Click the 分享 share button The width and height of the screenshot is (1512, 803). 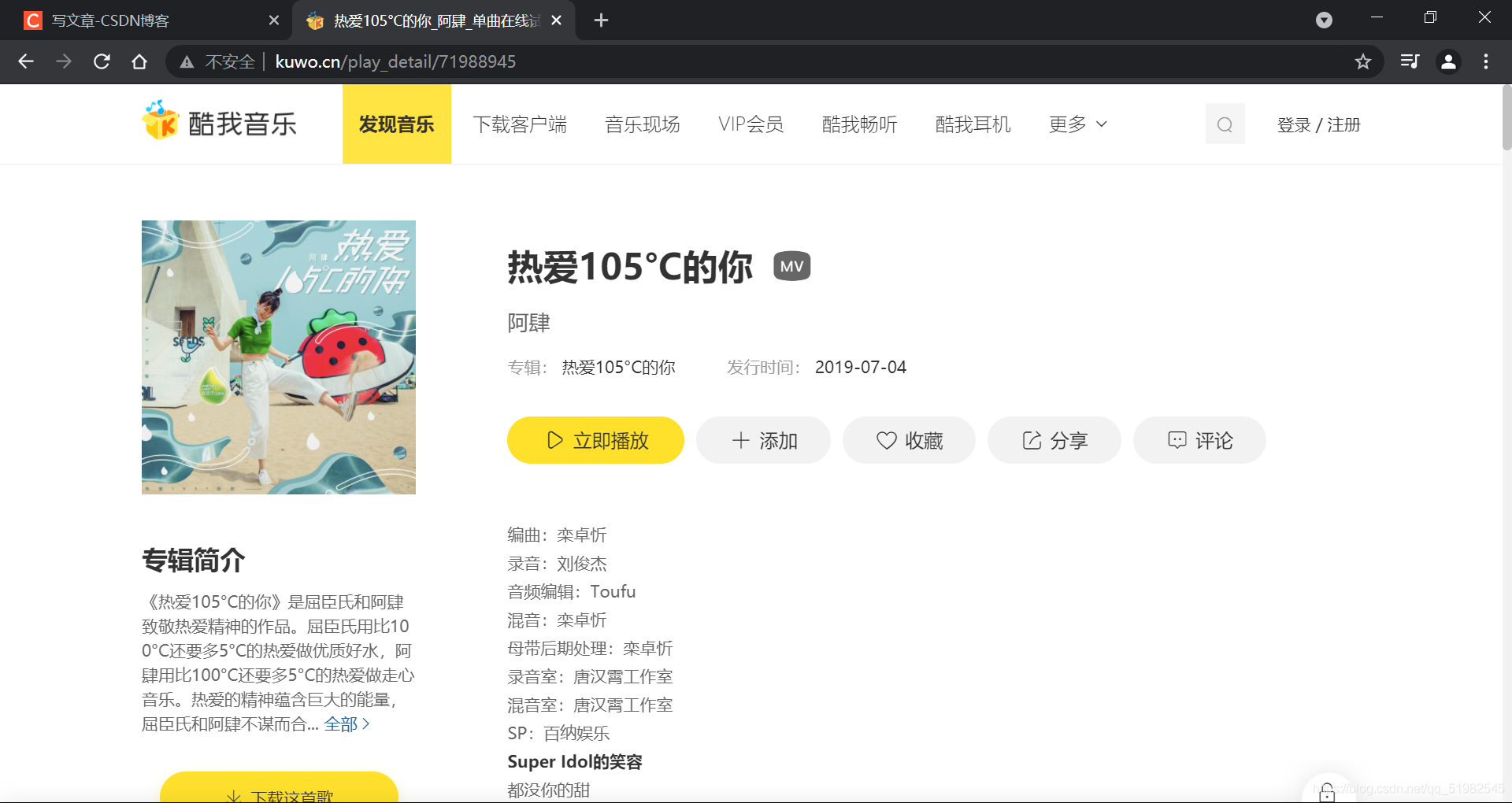pos(1054,440)
